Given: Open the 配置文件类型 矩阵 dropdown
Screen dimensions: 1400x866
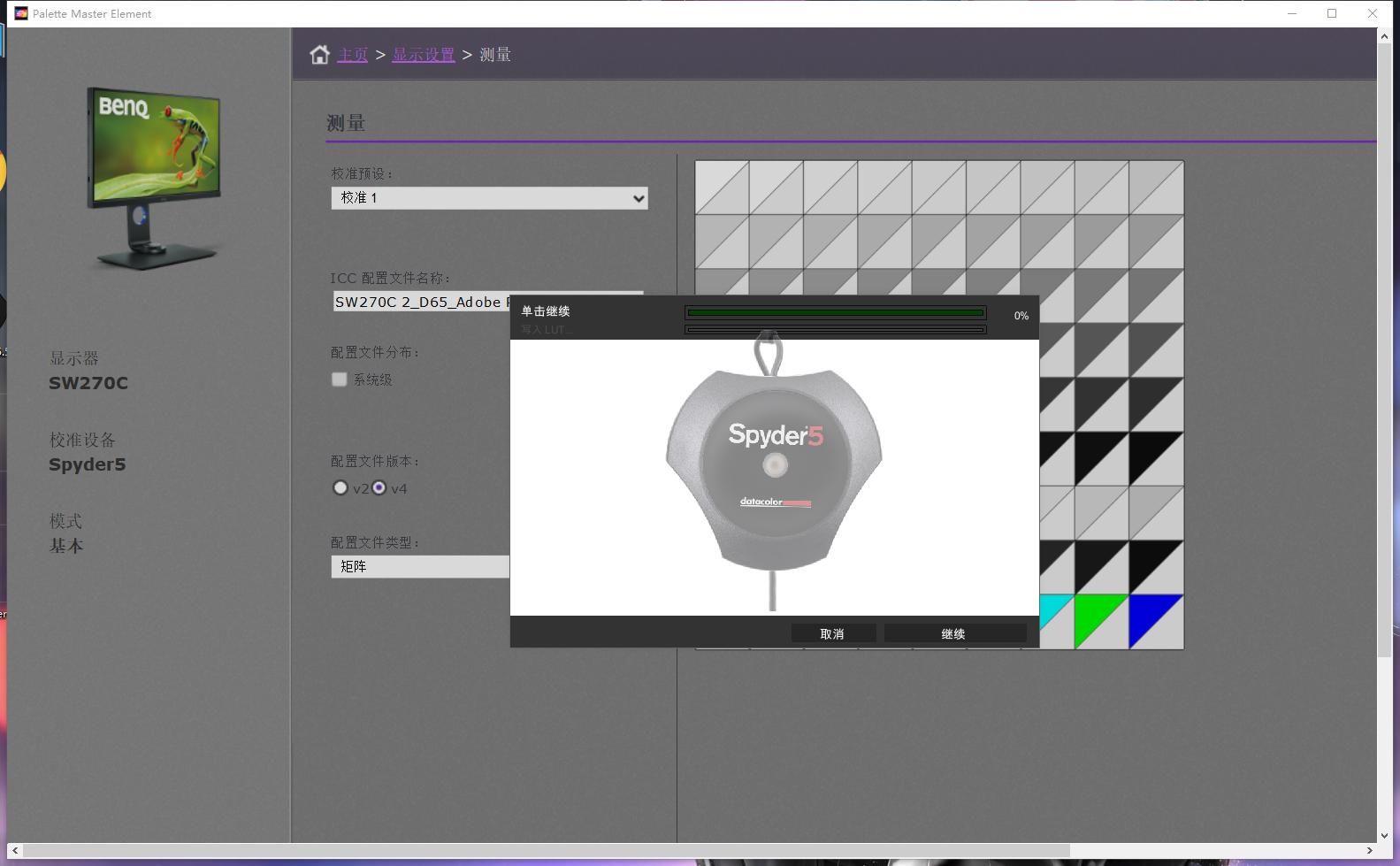Looking at the screenshot, I should (x=420, y=567).
